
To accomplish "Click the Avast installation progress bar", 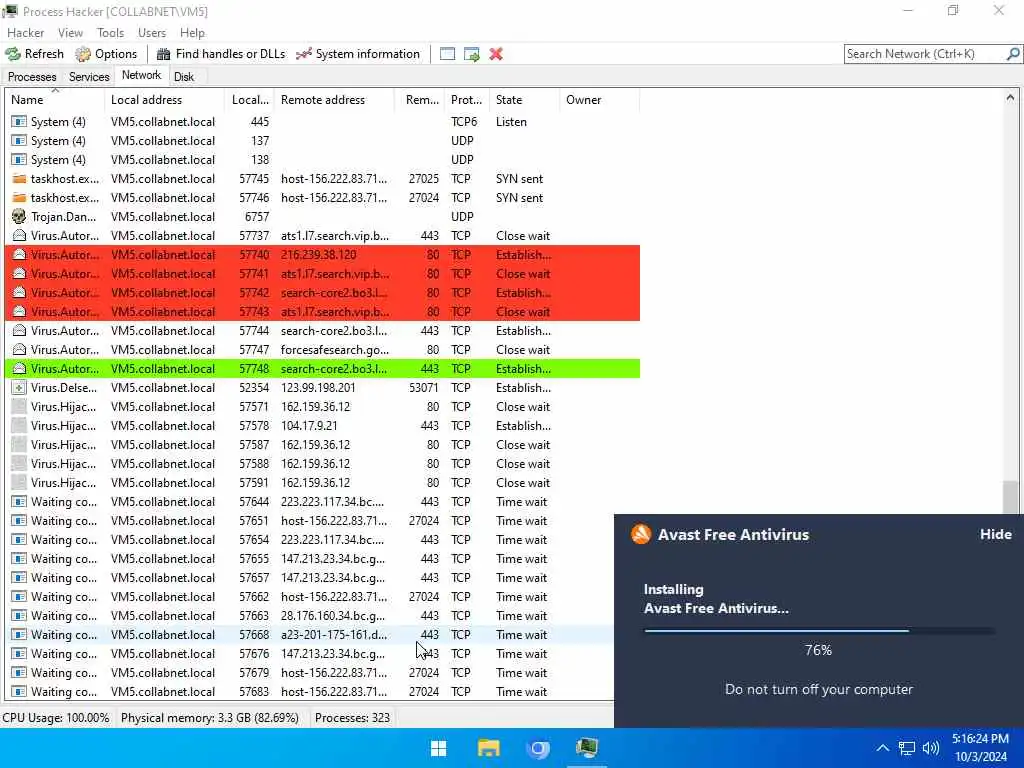I will (819, 631).
